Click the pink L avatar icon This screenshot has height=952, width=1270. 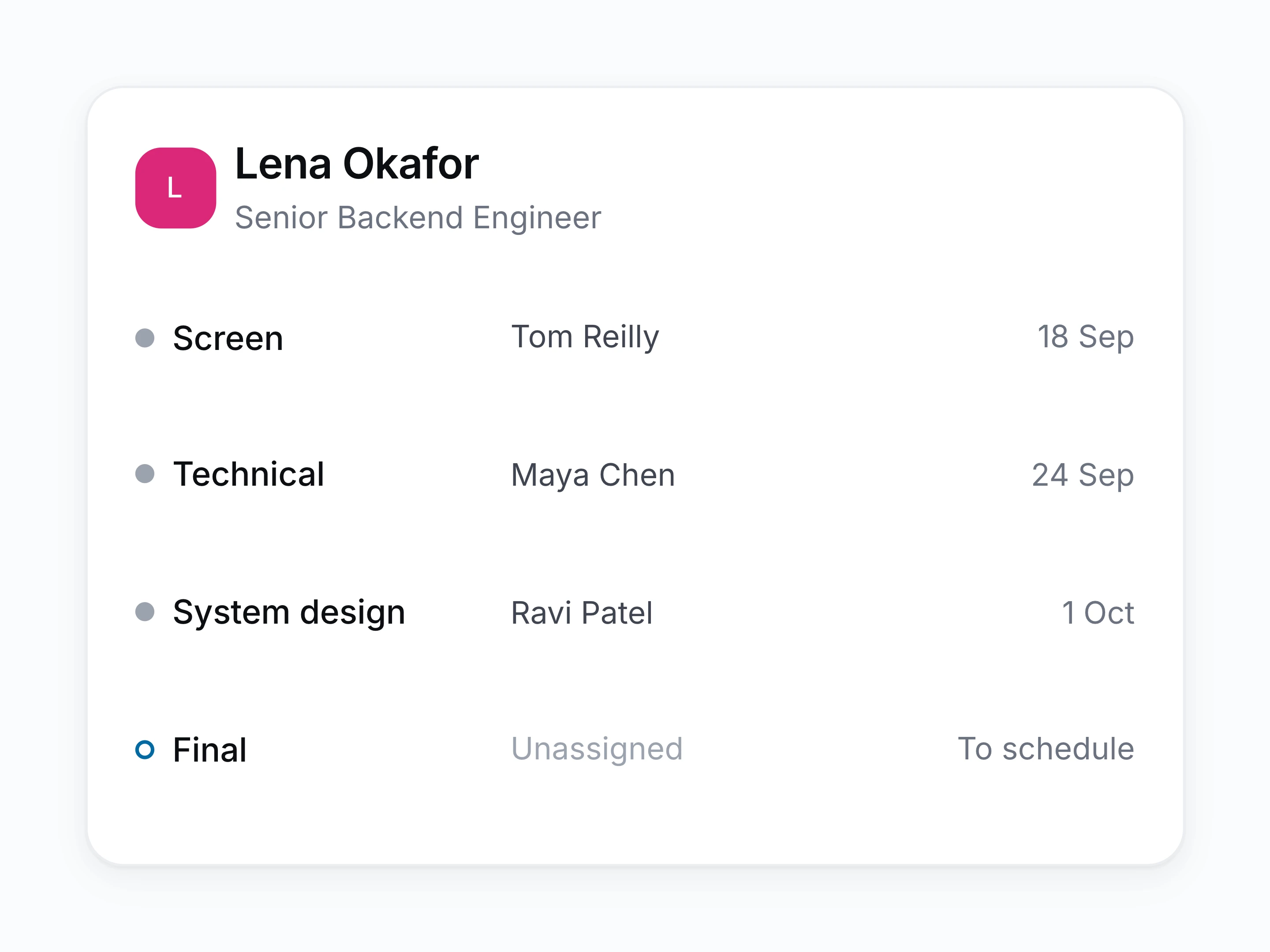pyautogui.click(x=176, y=188)
